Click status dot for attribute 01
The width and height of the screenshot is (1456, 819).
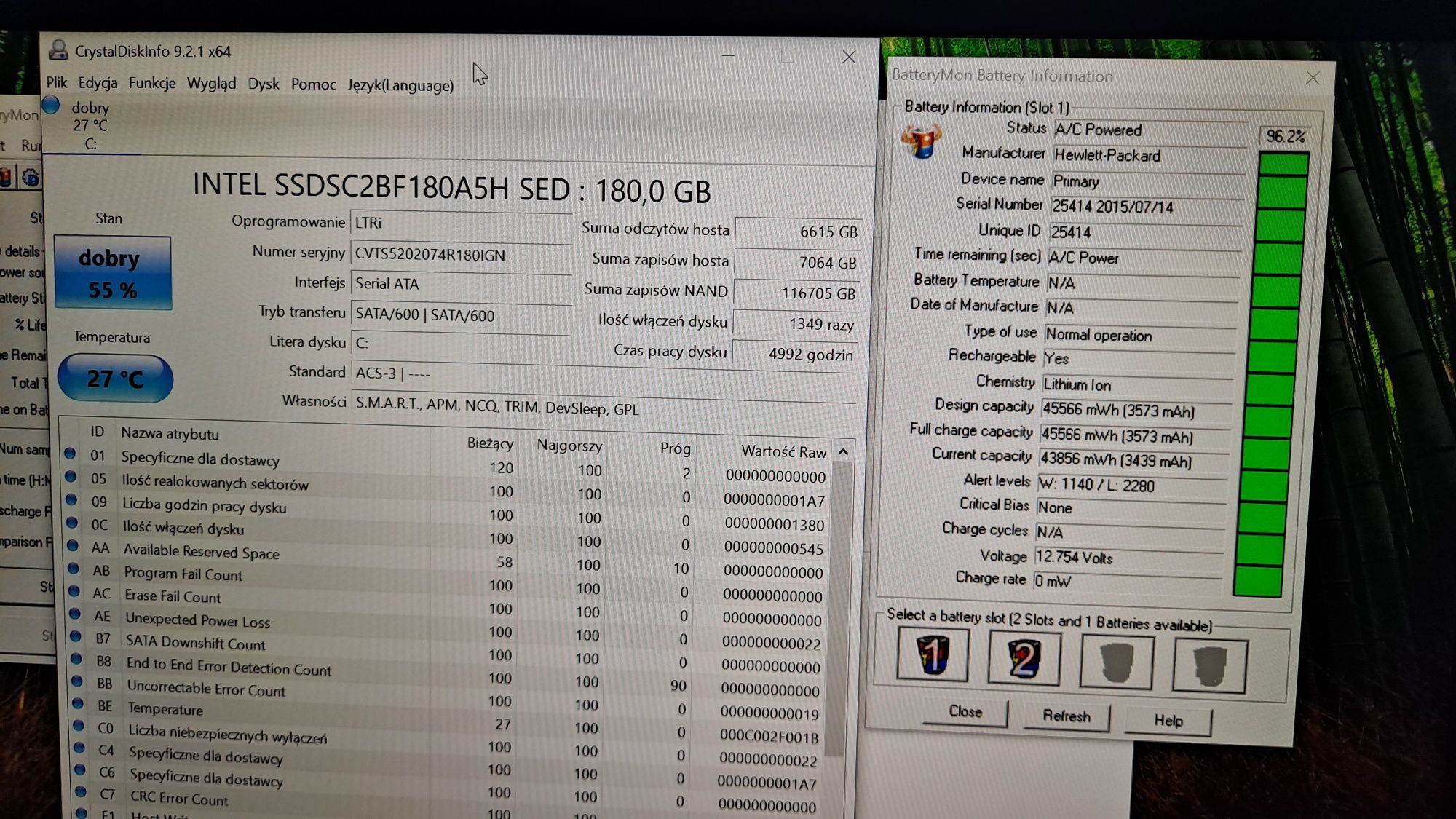coord(70,453)
